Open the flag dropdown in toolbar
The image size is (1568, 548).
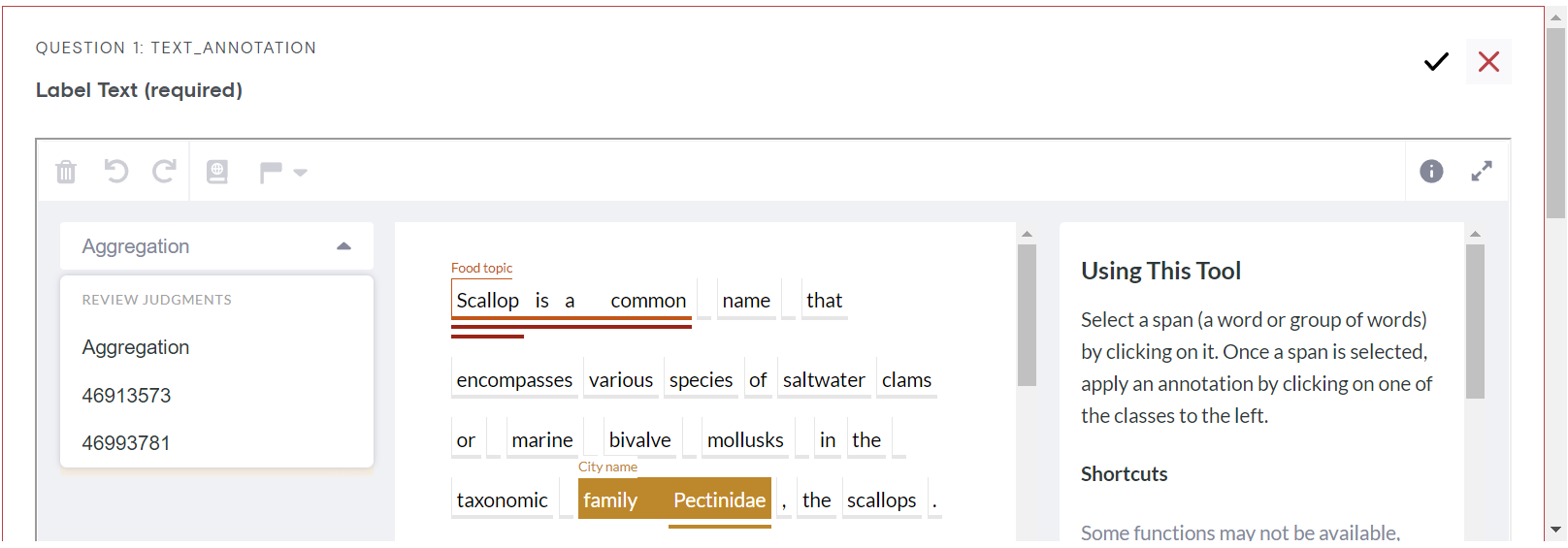283,173
